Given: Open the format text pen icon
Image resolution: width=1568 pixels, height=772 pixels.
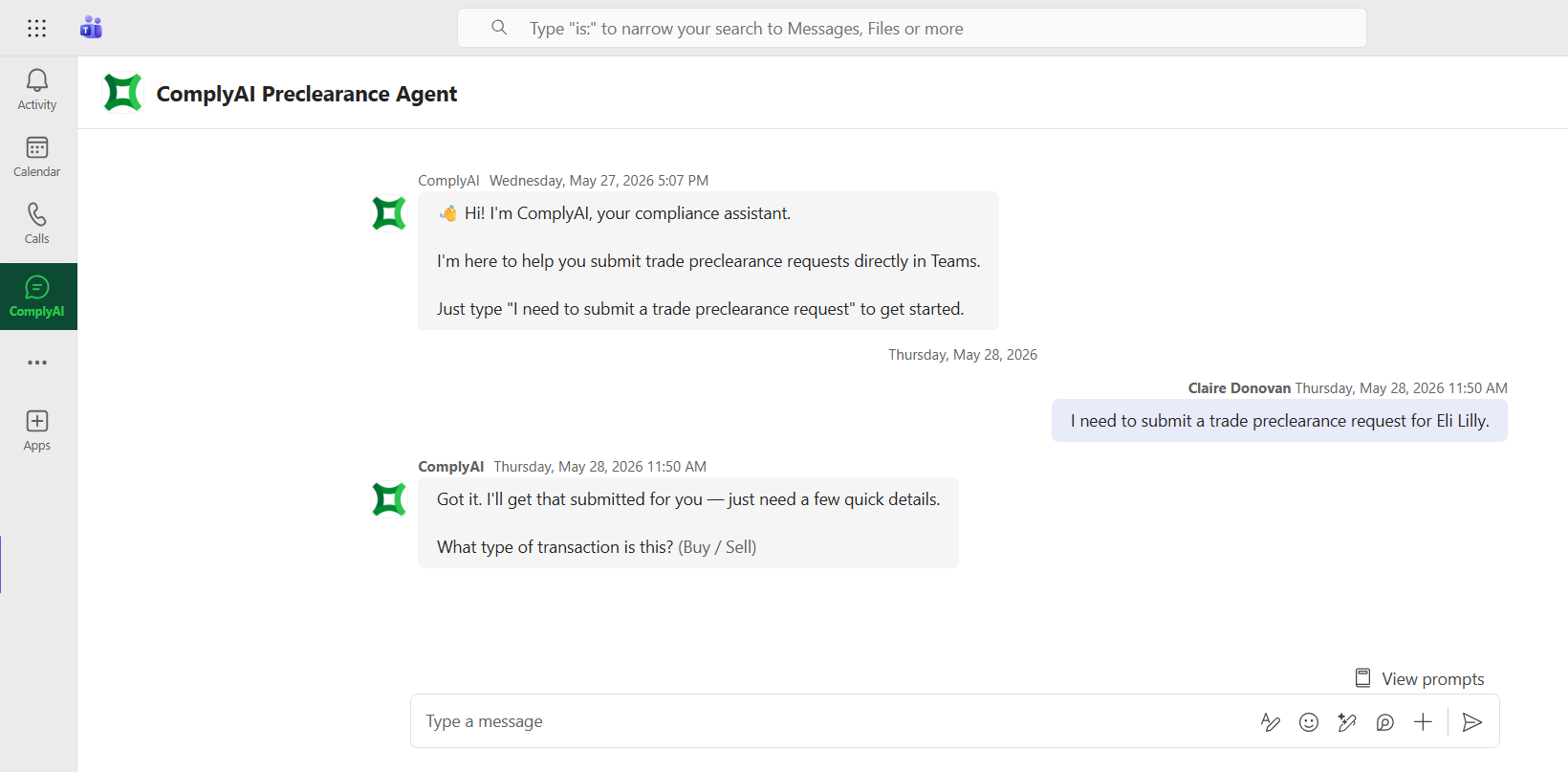Looking at the screenshot, I should (1270, 722).
